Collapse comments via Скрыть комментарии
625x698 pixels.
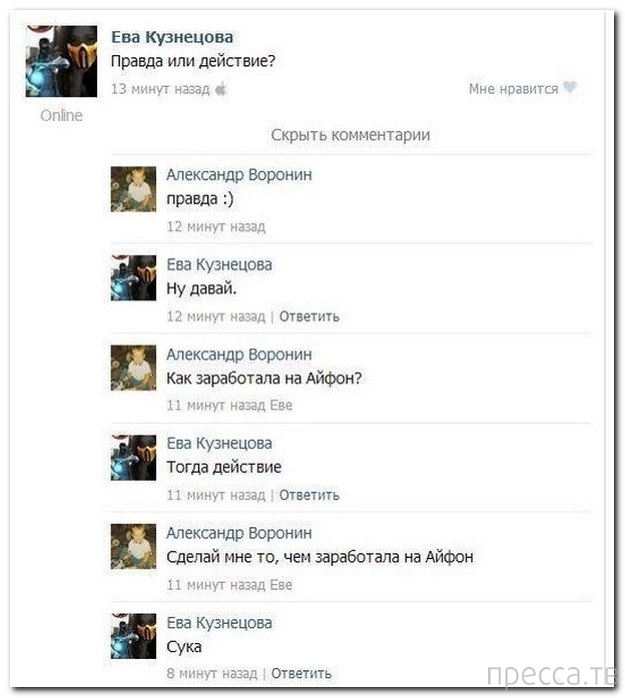click(x=350, y=134)
